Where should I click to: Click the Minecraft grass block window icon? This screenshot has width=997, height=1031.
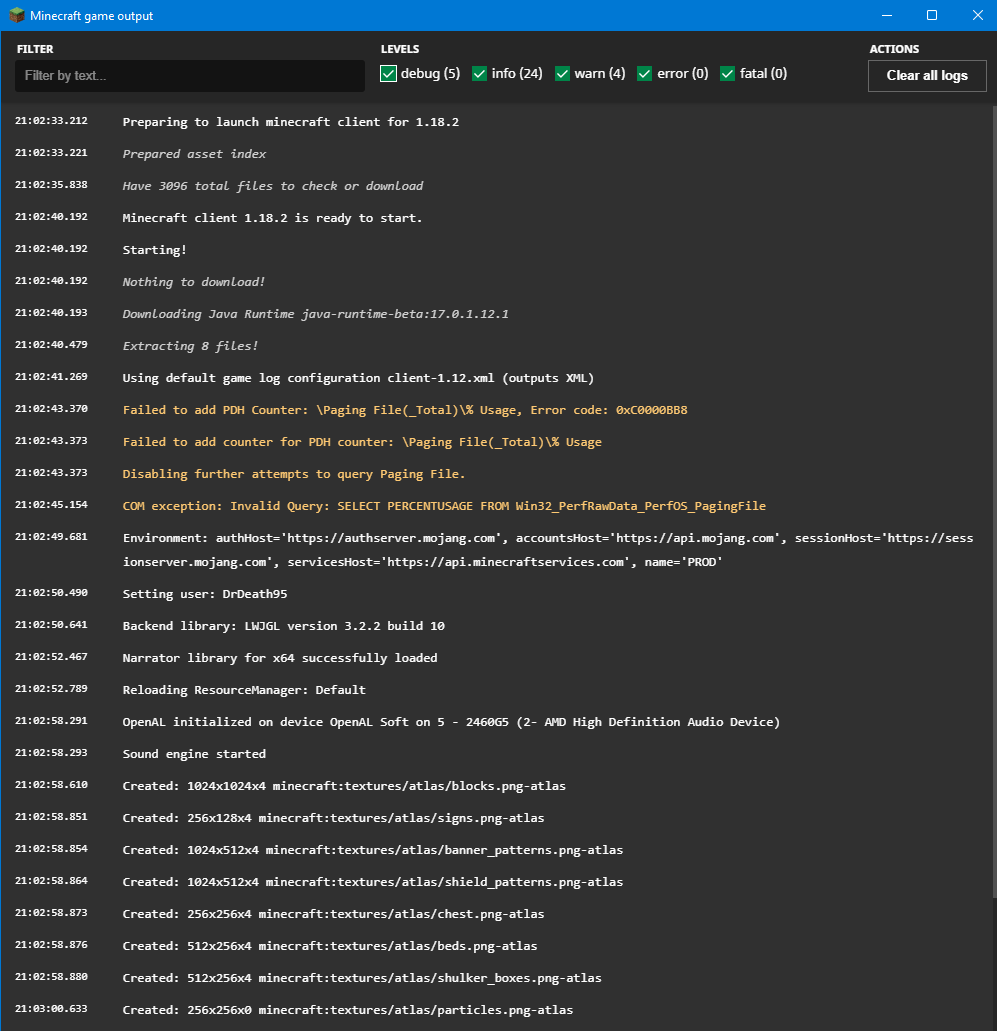[x=16, y=15]
